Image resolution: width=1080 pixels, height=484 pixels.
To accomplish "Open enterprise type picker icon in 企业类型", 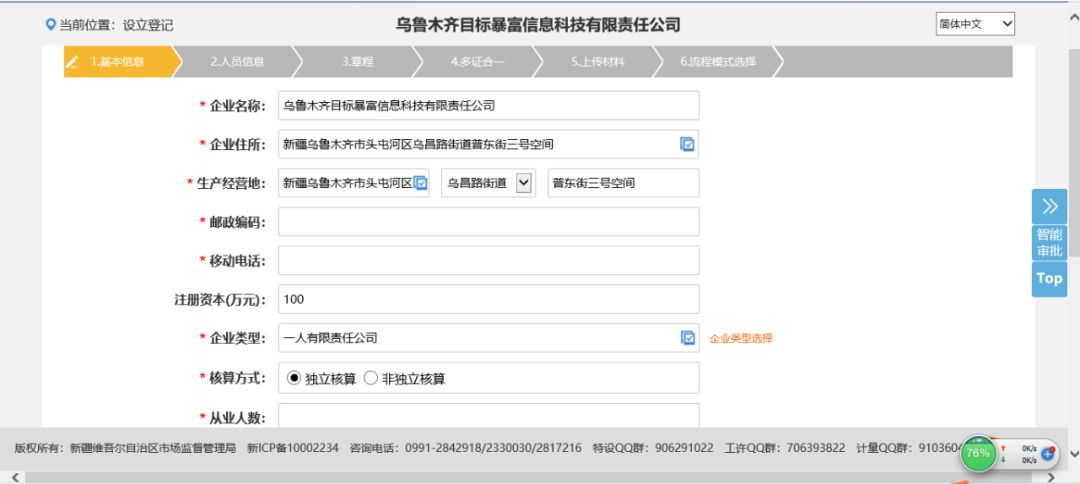I will tap(687, 338).
